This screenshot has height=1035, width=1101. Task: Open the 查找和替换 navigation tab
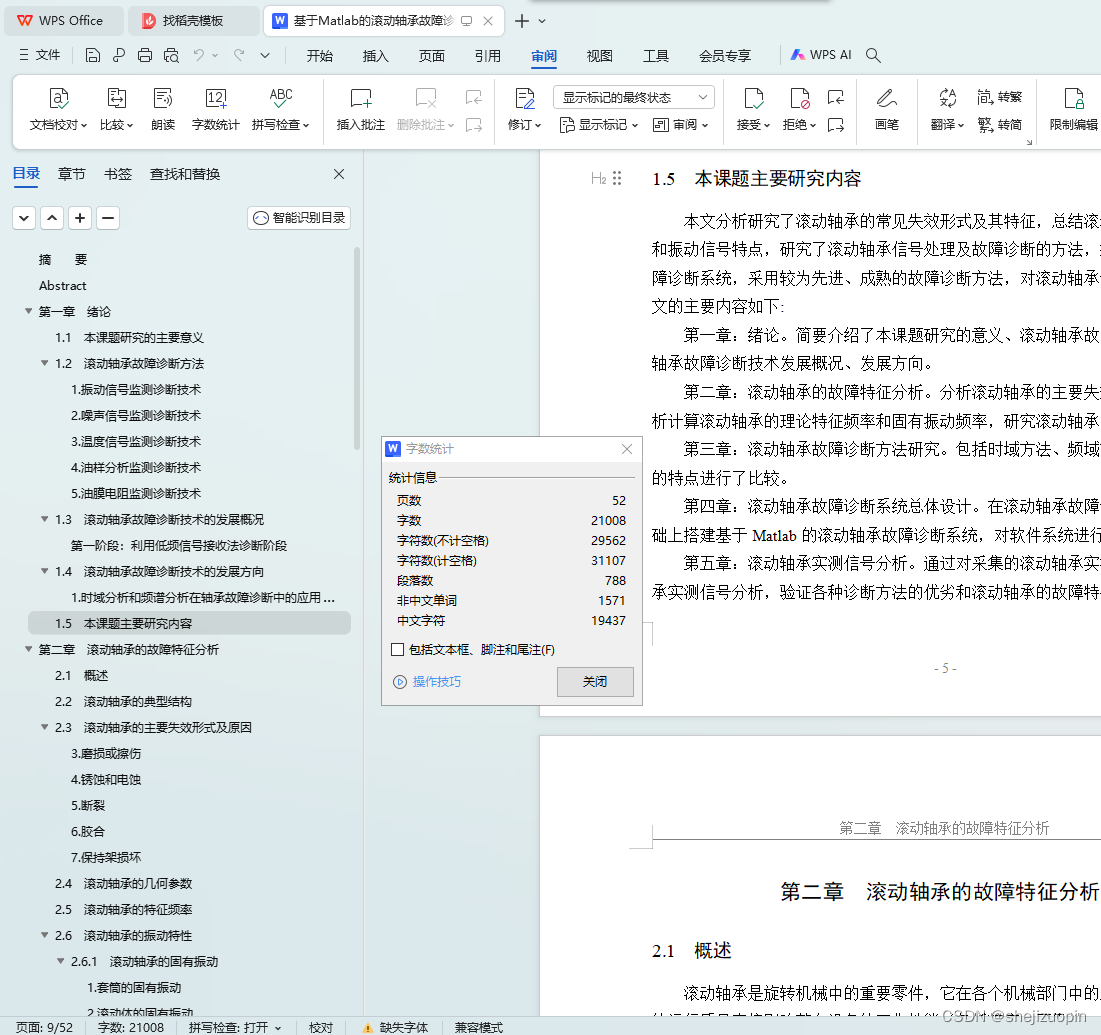coord(185,174)
